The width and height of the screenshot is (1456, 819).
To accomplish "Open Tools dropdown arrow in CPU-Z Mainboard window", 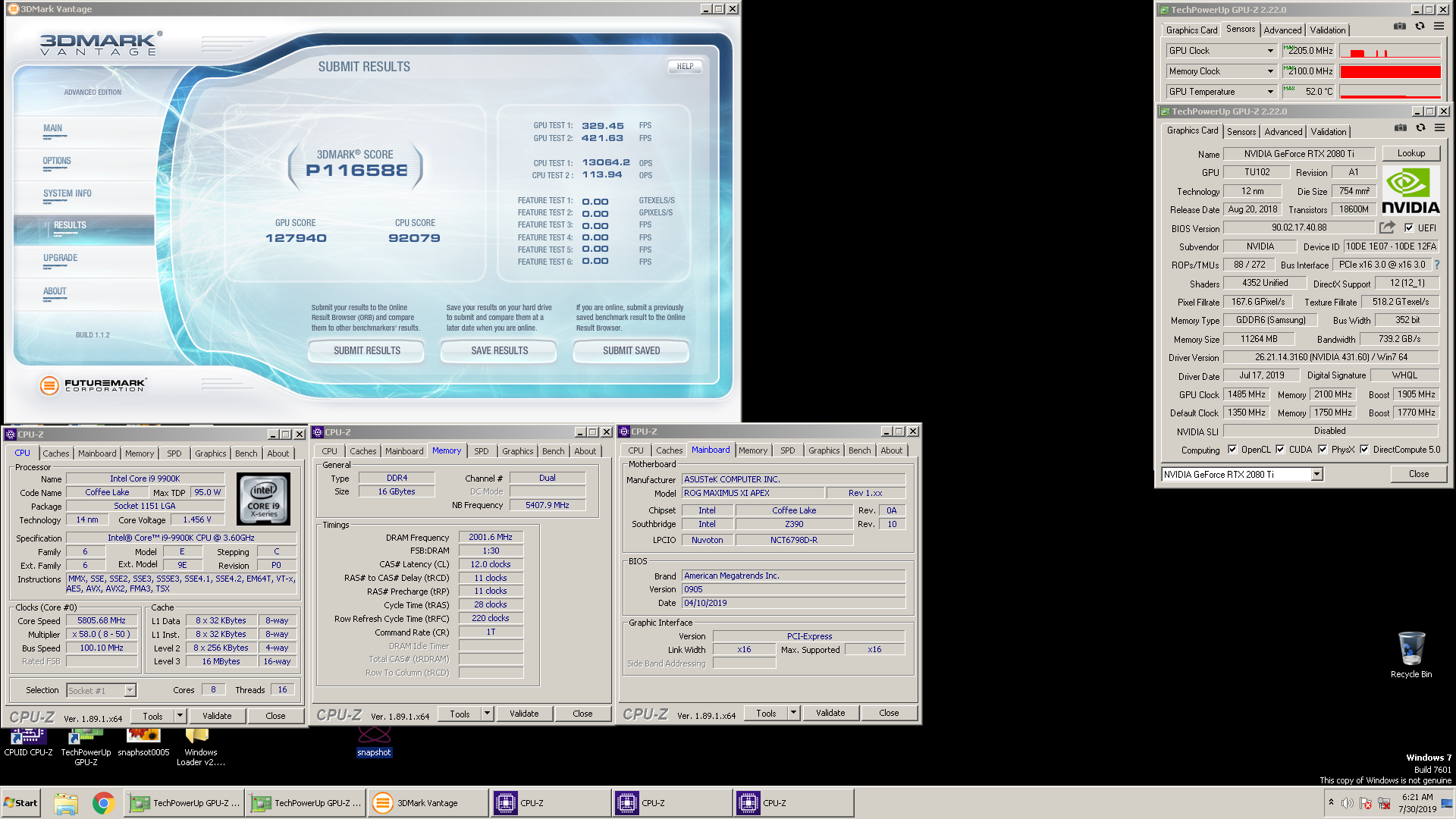I will pos(793,713).
